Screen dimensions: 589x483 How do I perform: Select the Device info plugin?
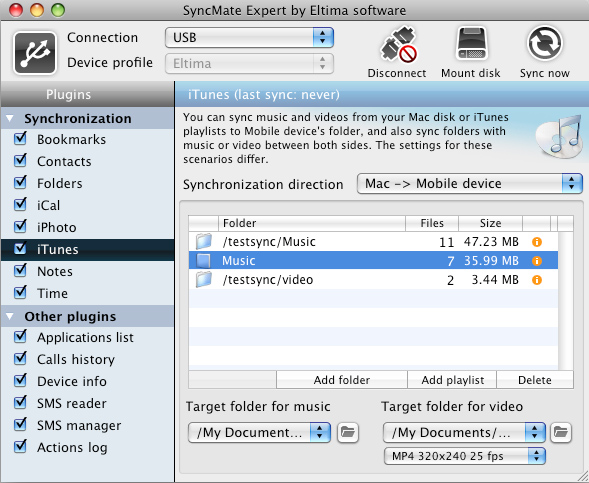tap(72, 382)
